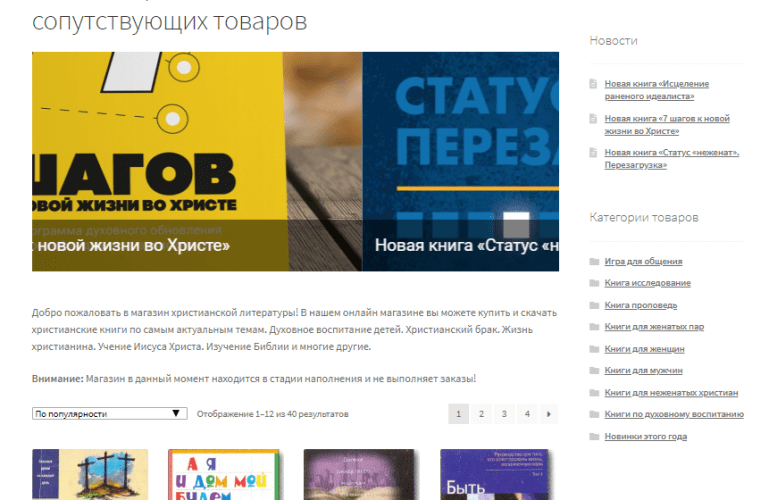Click document icon beside Статус «неженат» news item
Screen dimensions: 769x500
pos(594,153)
